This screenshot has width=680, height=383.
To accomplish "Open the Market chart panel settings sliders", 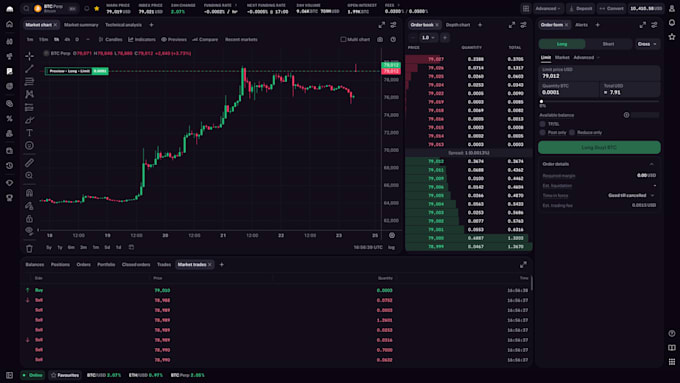I will (393, 25).
